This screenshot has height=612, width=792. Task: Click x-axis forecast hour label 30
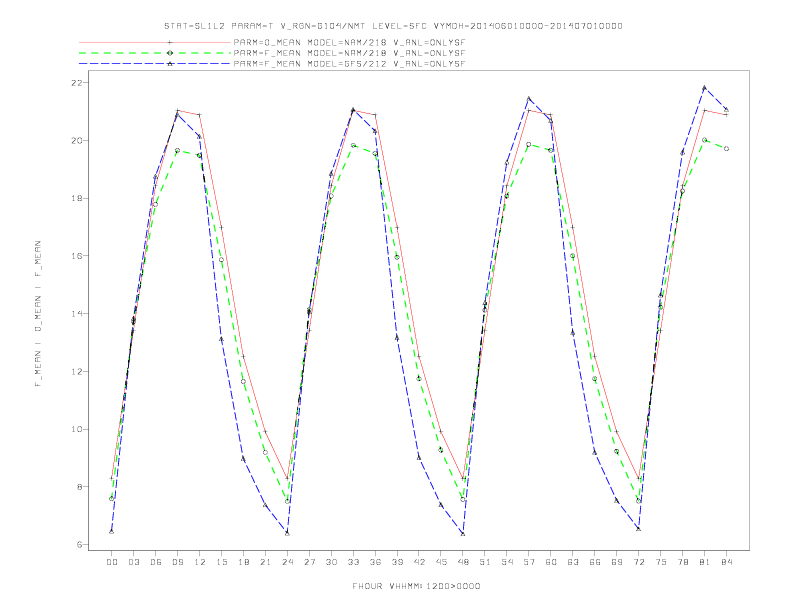[x=331, y=562]
